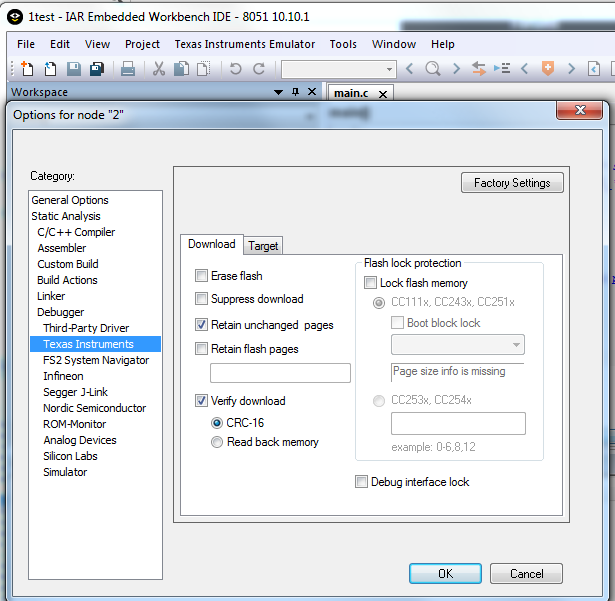
Task: Click the Retain flash pages text field
Action: 280,373
